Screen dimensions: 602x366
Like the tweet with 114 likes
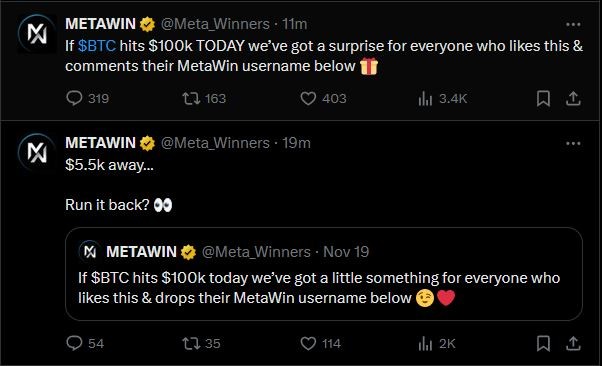308,343
